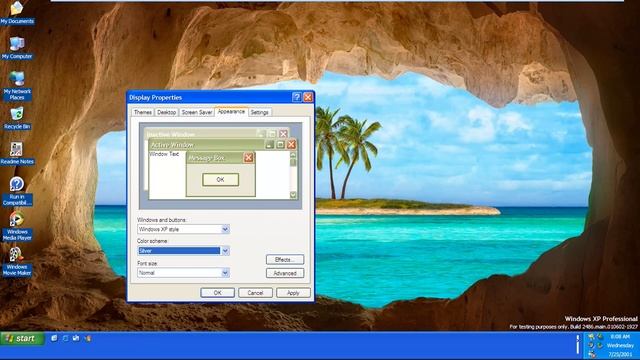The width and height of the screenshot is (640, 360).
Task: Click the My Network Places icon
Action: coord(17,86)
